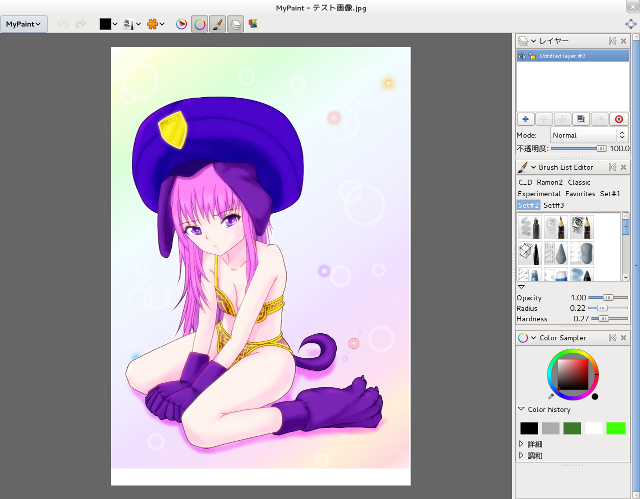Image resolution: width=640 pixels, height=499 pixels.
Task: Open the brush chooser dropdown arrow
Action: coord(138,24)
